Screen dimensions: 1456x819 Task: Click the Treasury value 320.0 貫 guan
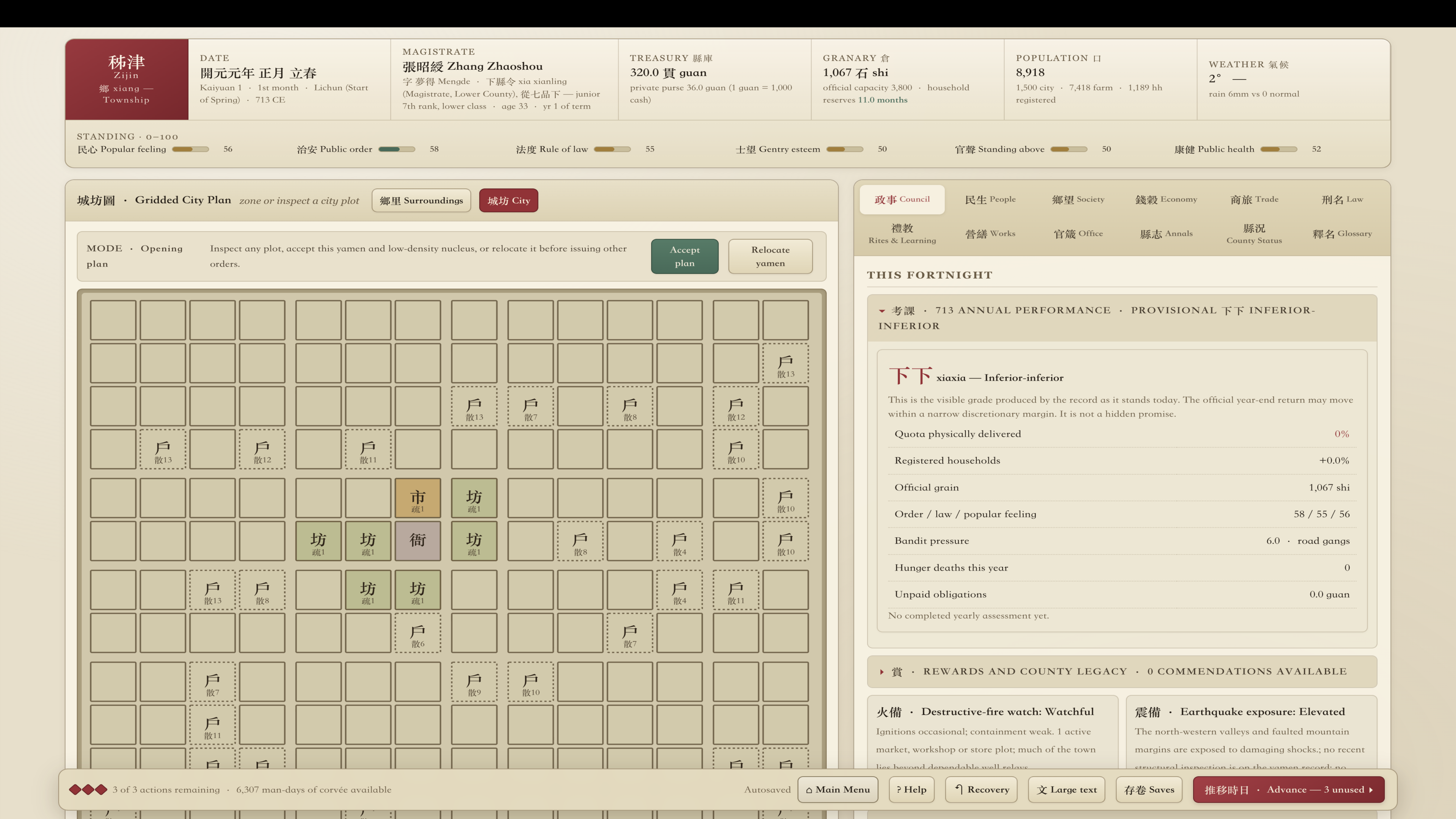click(x=668, y=73)
